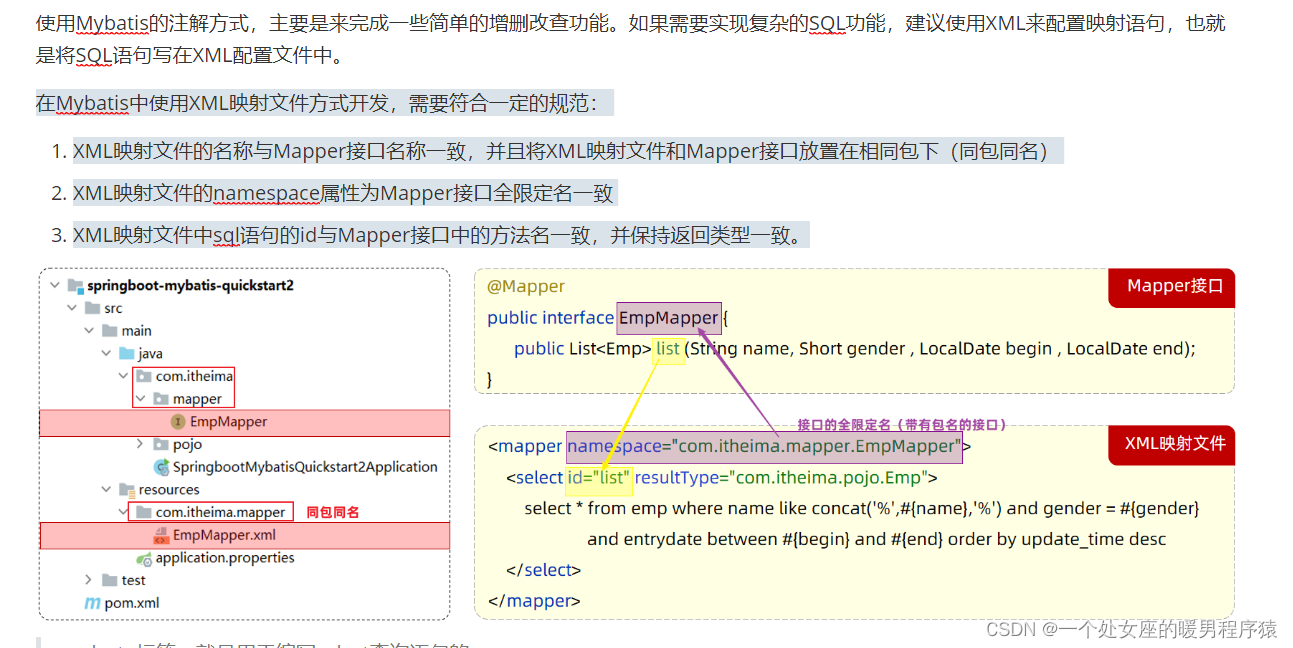Select SpringbootMybatisQuickstart2Application class name
This screenshot has height=648, width=1293.
coord(305,467)
